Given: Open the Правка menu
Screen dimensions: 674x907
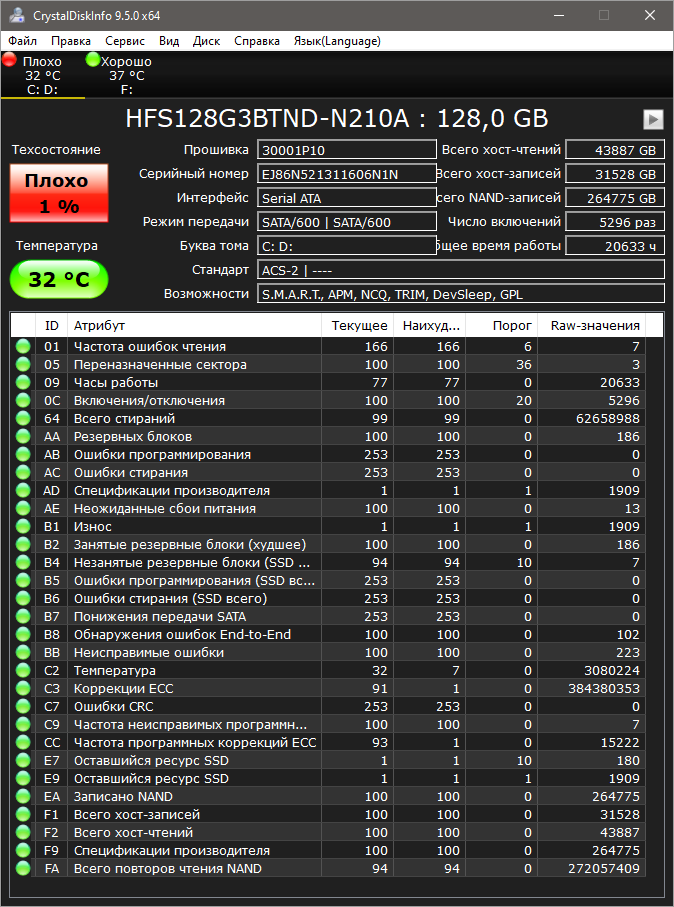Looking at the screenshot, I should 71,41.
